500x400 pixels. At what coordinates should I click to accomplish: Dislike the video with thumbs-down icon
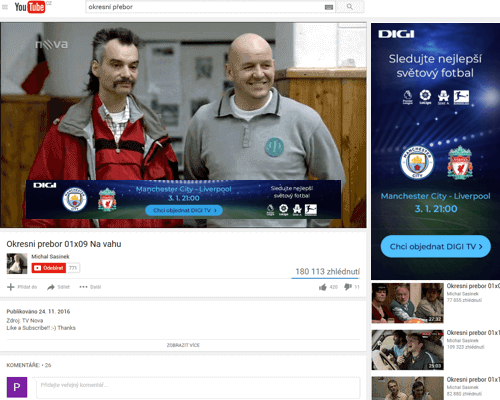(348, 287)
